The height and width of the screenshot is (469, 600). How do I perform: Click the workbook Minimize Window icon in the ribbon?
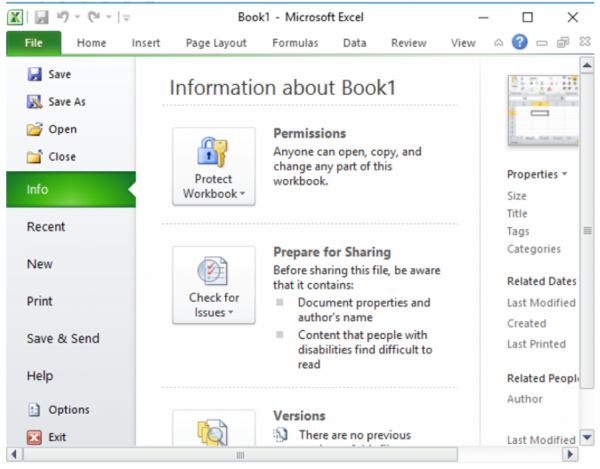(x=542, y=43)
